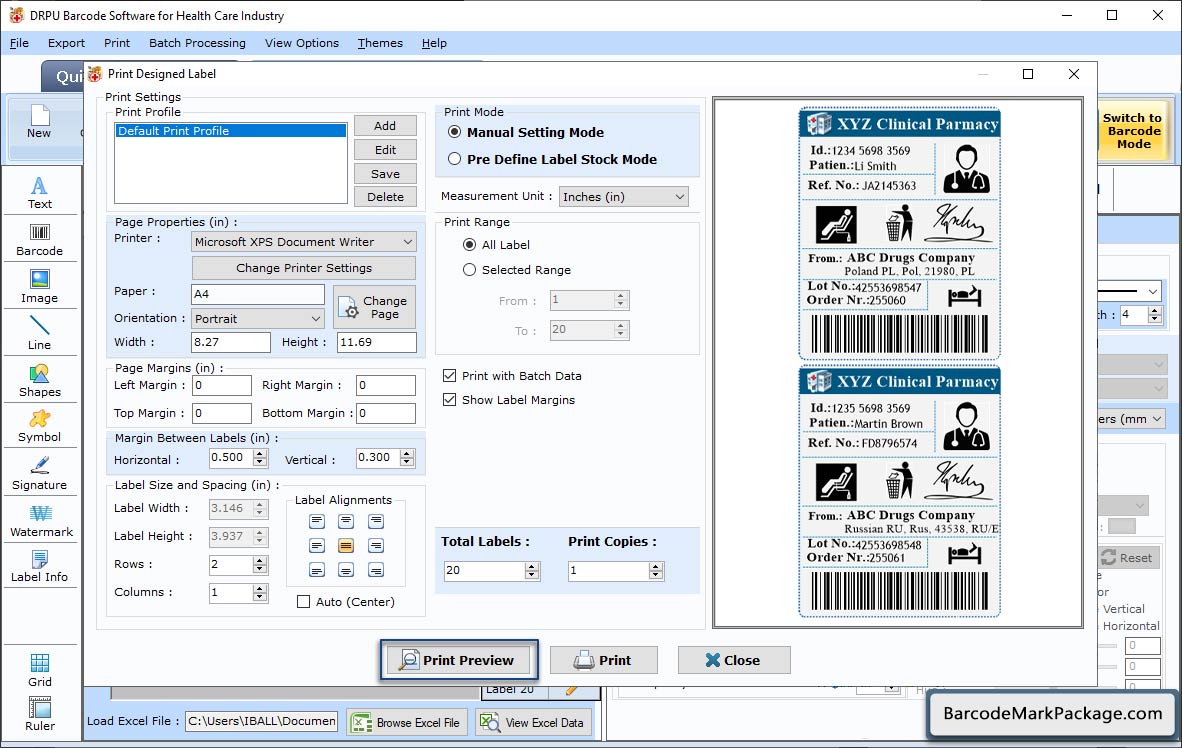Increase the Print Copies stepper

(x=657, y=566)
